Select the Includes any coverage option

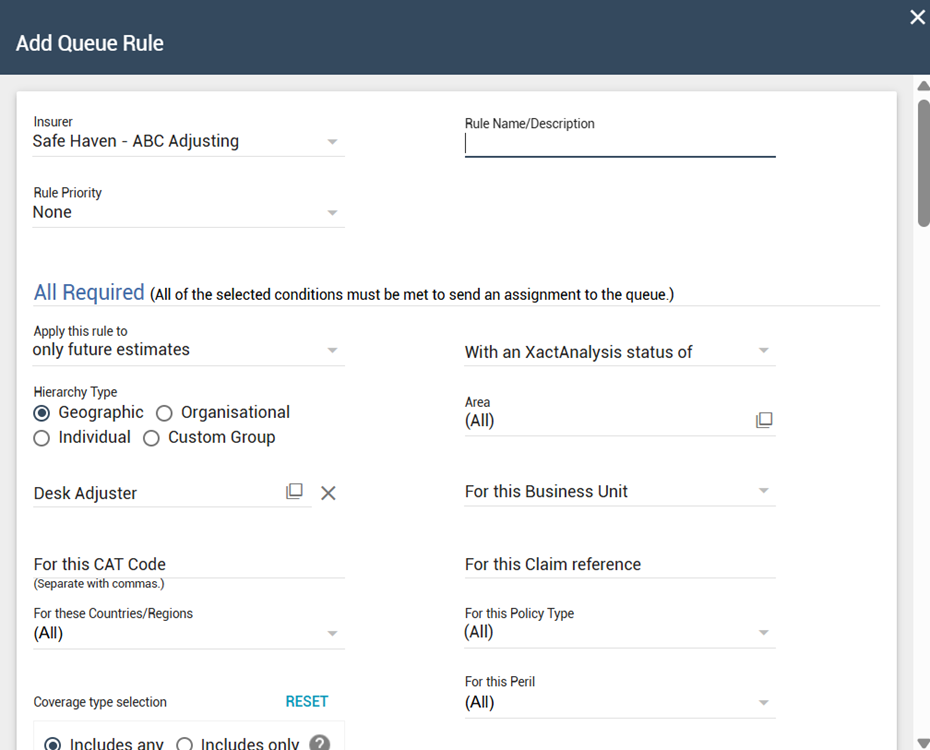click(x=52, y=744)
